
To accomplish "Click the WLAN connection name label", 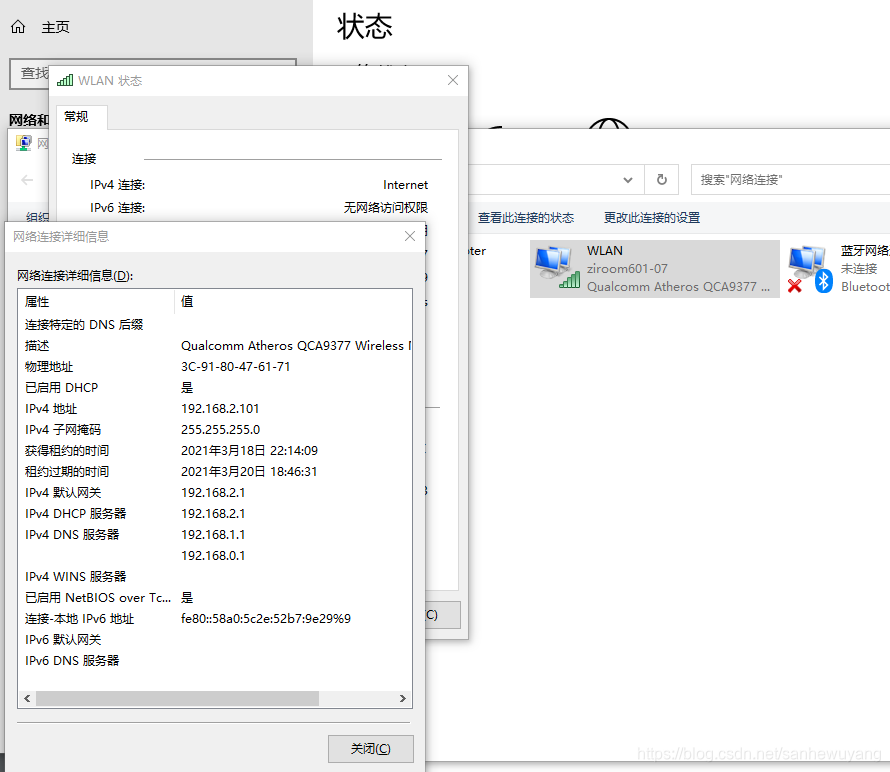I will click(604, 251).
